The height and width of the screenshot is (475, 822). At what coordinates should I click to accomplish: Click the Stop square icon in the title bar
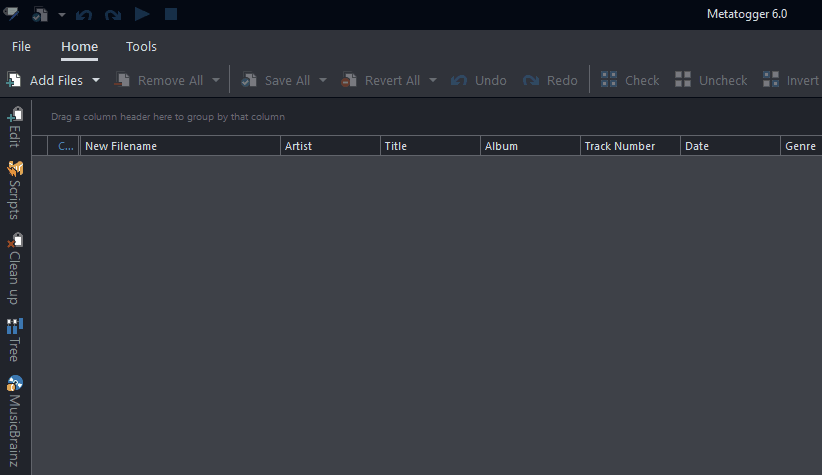click(171, 14)
